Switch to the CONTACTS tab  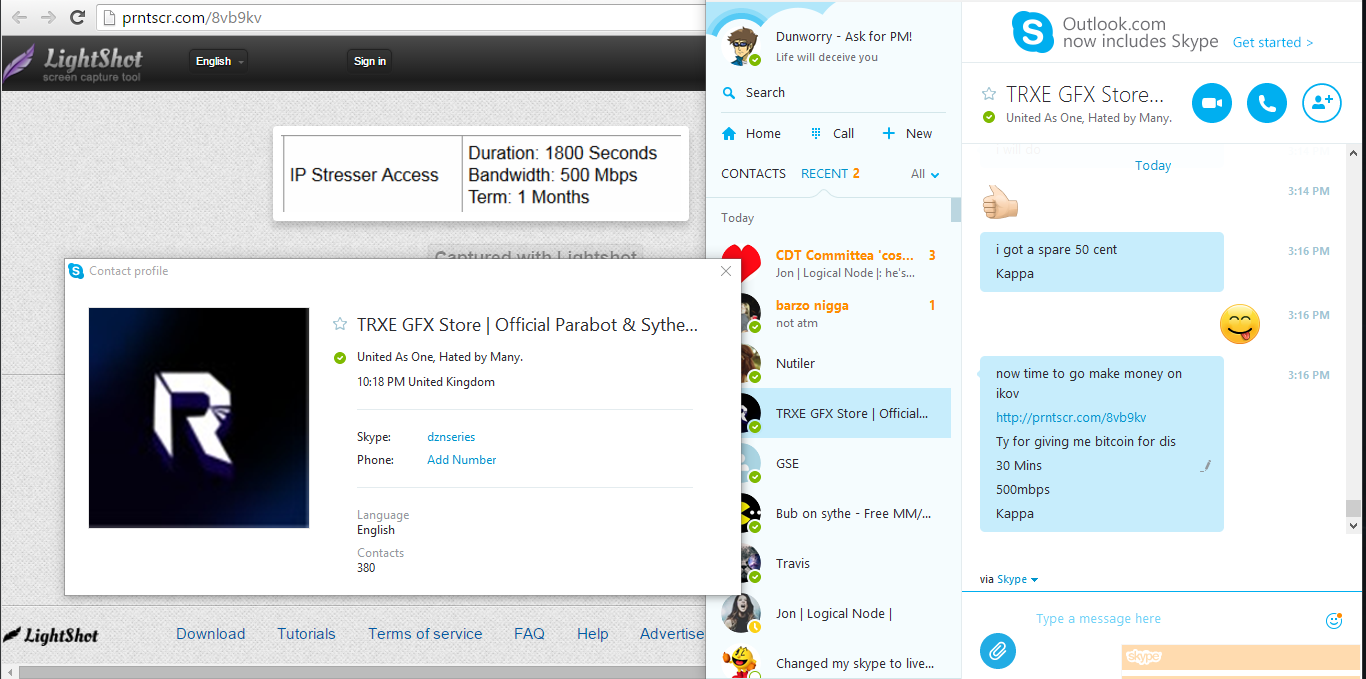[x=753, y=173]
